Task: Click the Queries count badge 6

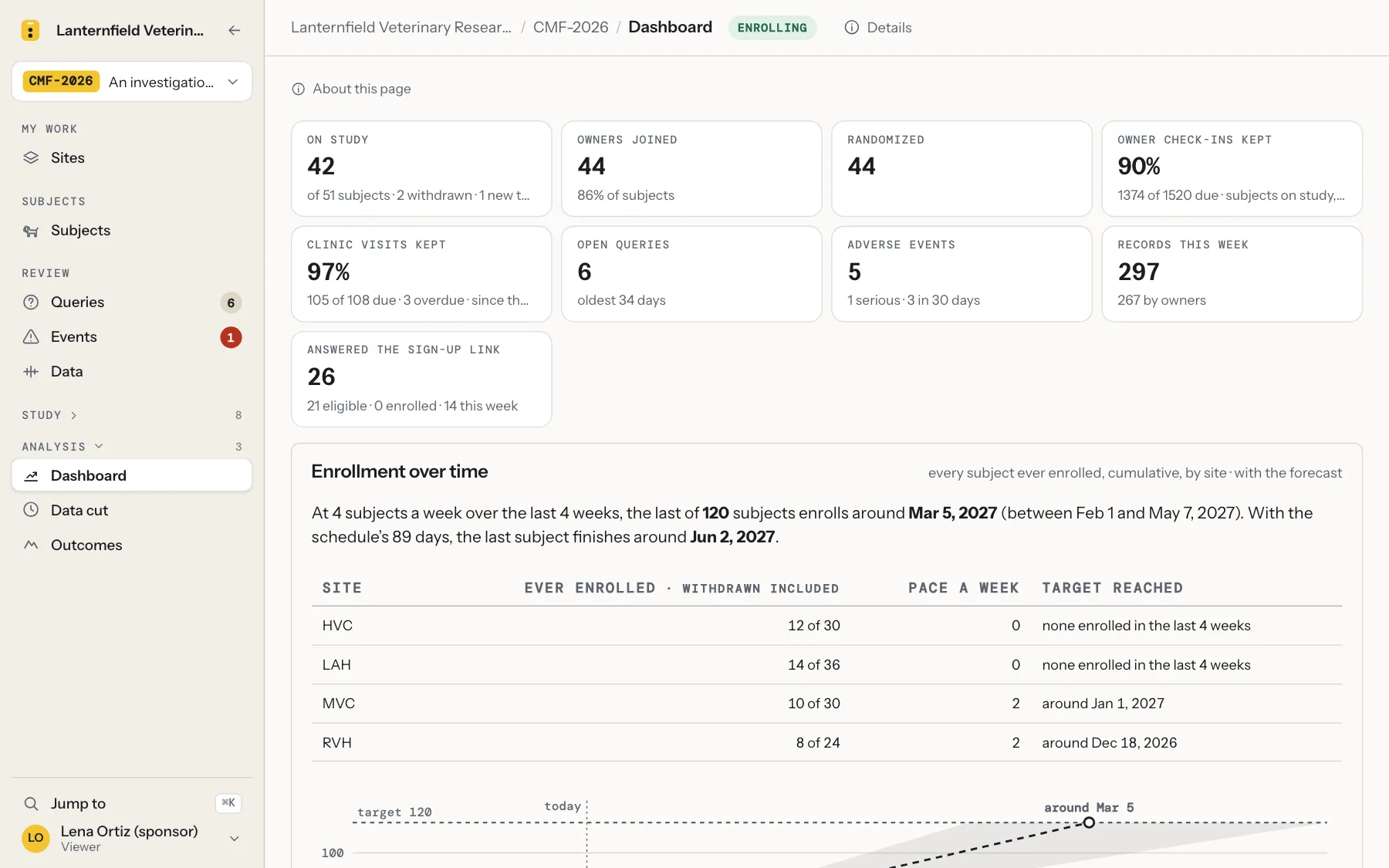Action: tap(231, 302)
